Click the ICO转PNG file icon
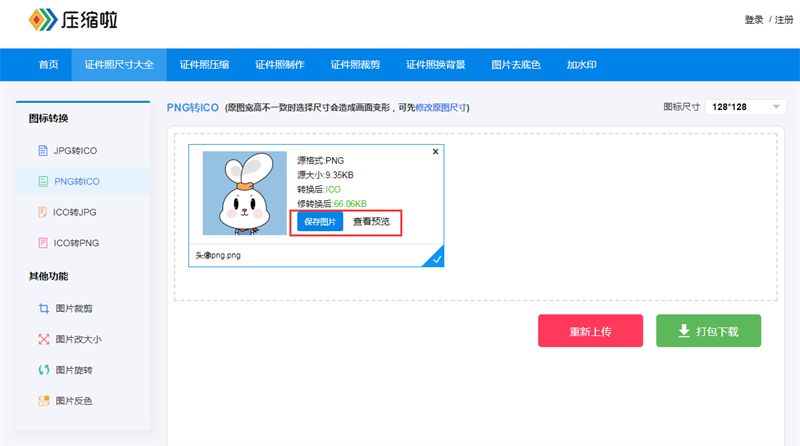This screenshot has width=800, height=446. click(x=43, y=243)
